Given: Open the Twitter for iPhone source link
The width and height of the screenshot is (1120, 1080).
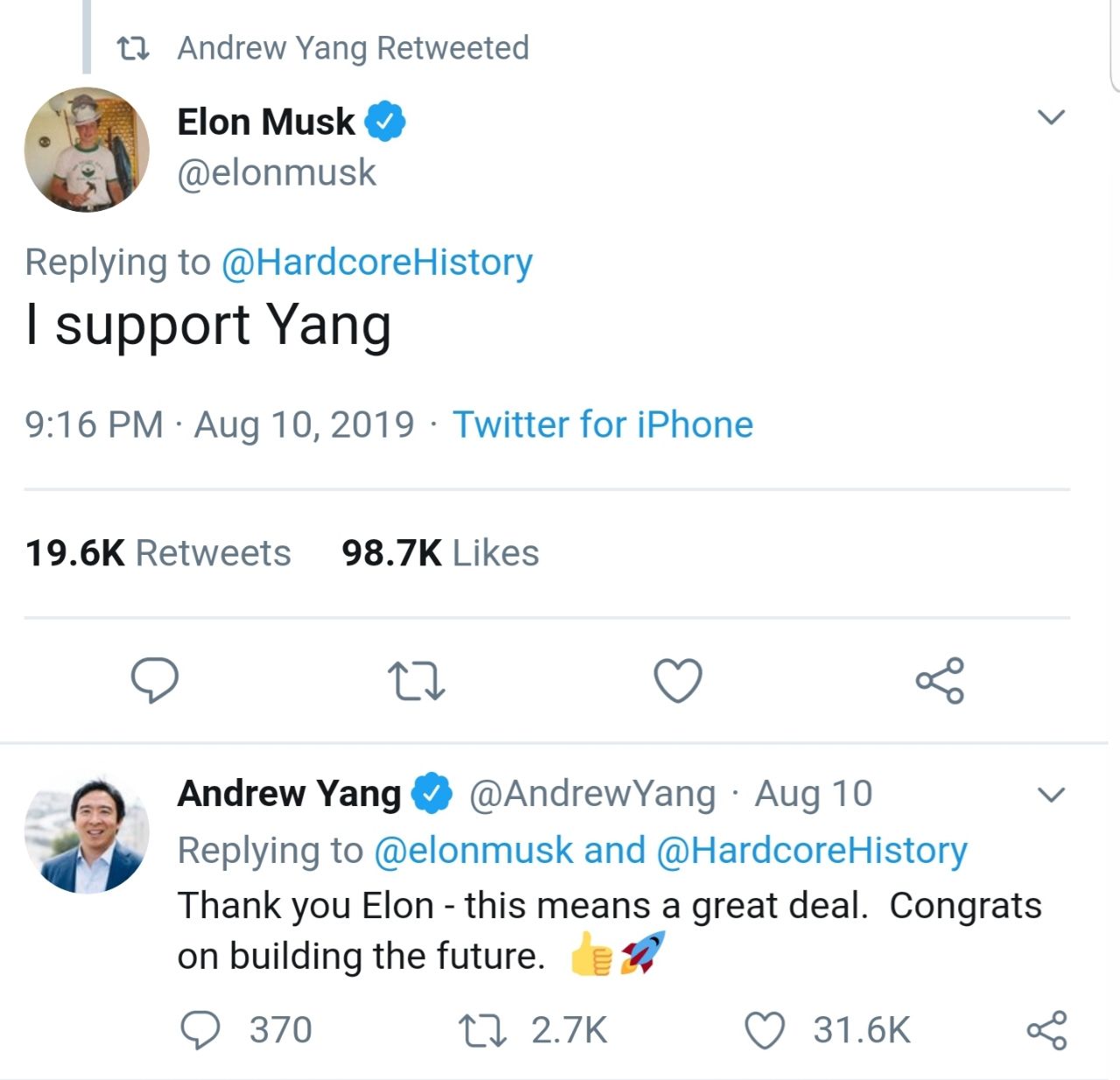Looking at the screenshot, I should (x=602, y=424).
